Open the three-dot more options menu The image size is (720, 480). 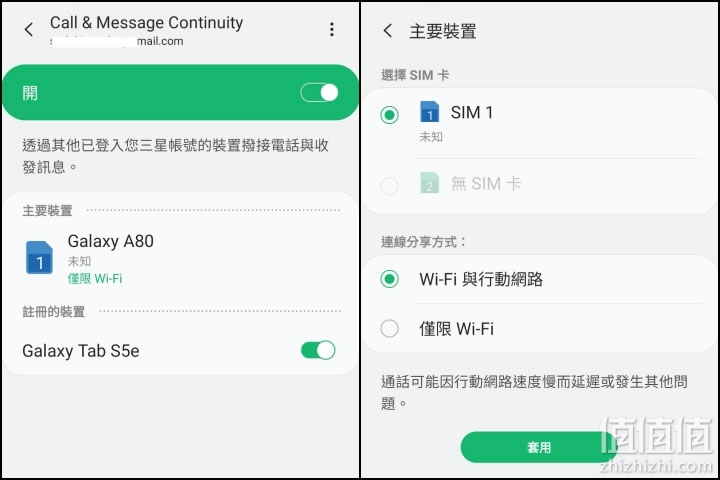[332, 29]
